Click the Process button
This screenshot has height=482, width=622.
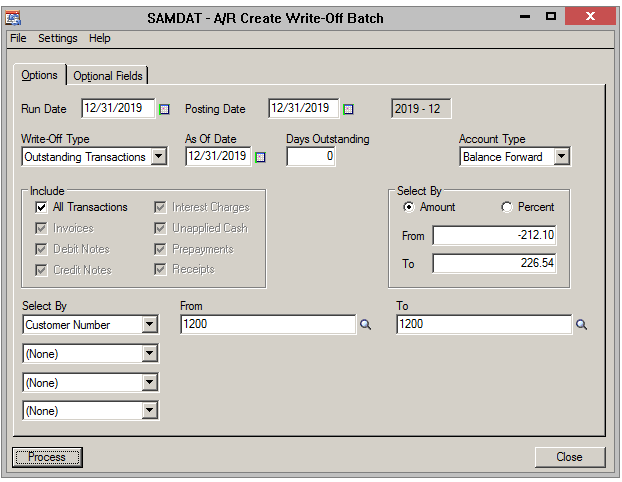click(x=47, y=457)
